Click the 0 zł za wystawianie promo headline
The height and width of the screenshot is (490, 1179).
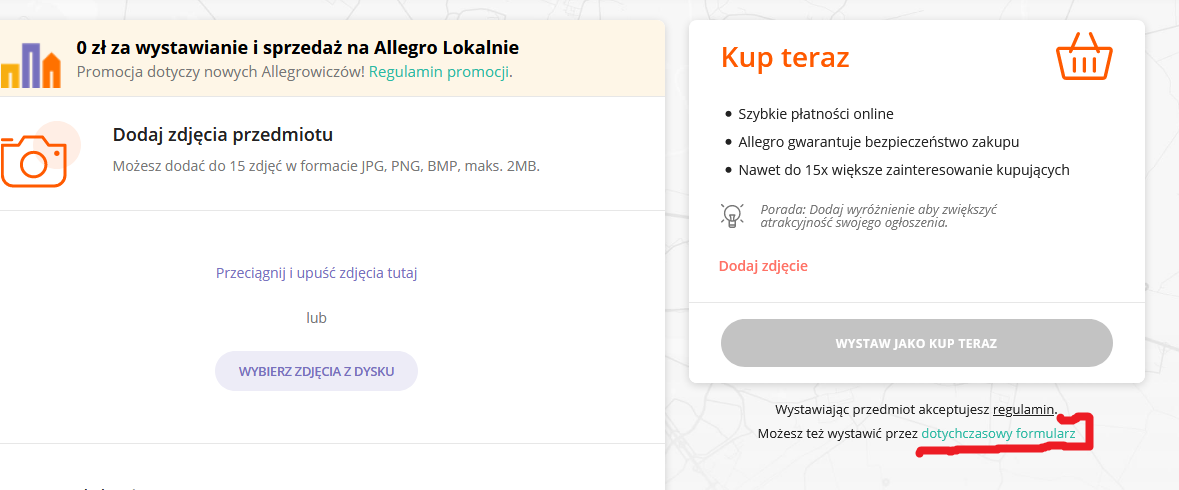tap(297, 48)
